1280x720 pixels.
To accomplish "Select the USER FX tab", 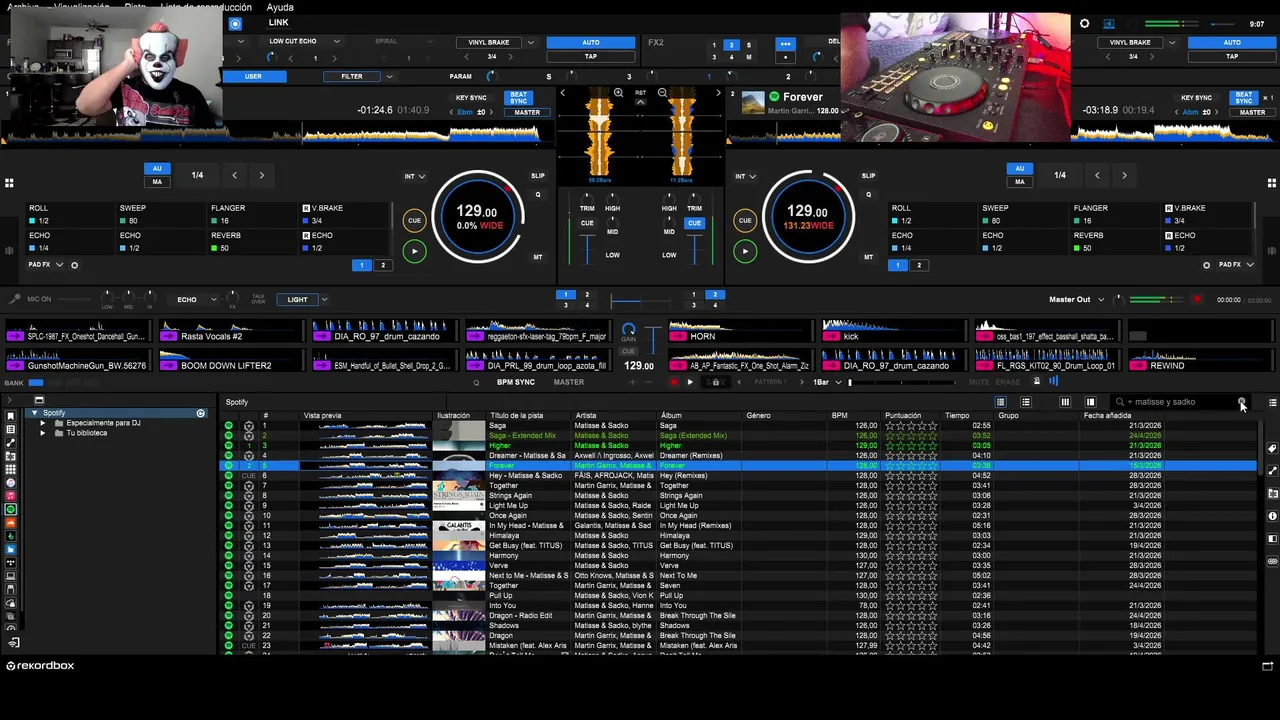I will (253, 76).
